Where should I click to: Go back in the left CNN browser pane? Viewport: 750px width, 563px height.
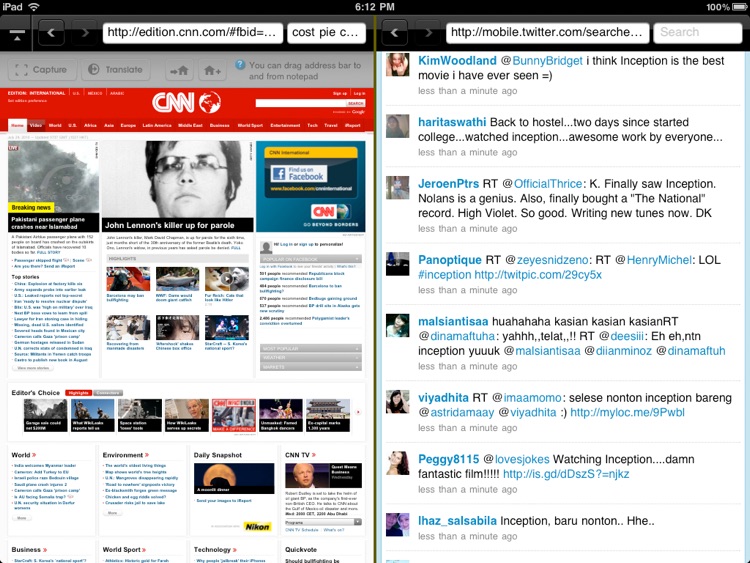point(52,33)
